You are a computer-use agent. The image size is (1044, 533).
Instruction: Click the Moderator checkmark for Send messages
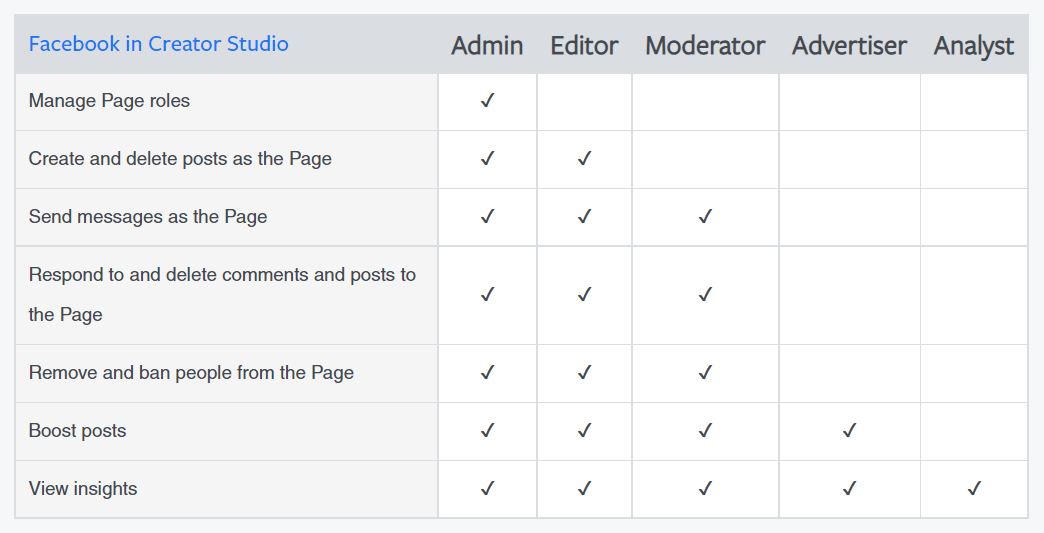705,217
